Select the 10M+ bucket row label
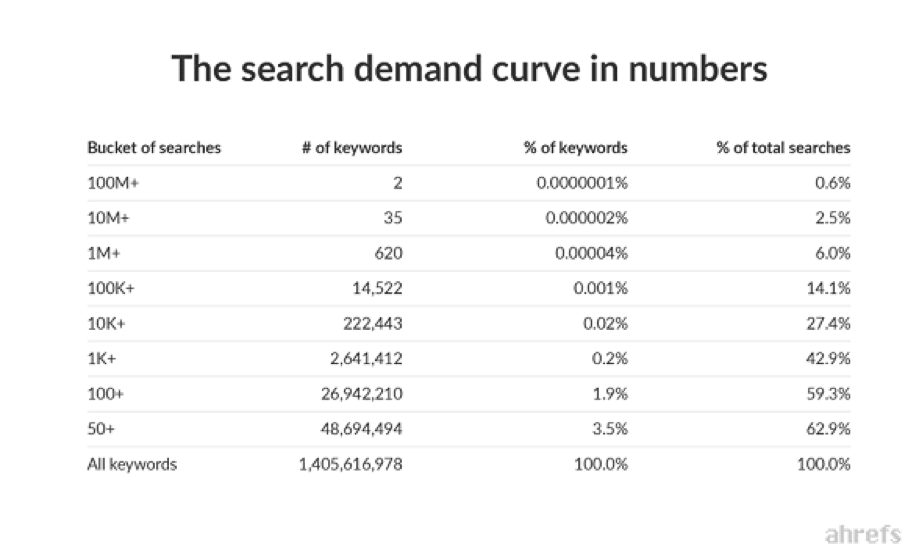 (104, 218)
